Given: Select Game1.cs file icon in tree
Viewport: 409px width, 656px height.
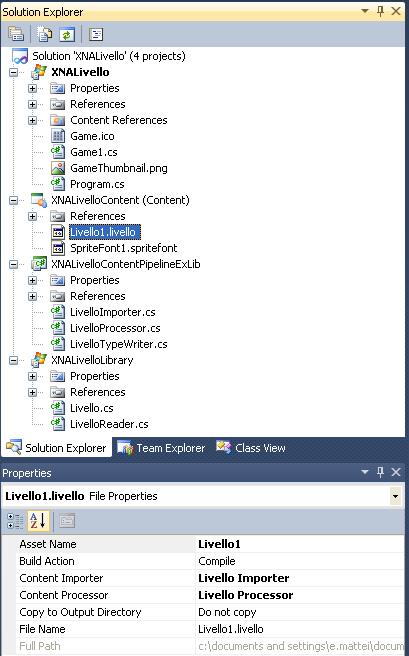Looking at the screenshot, I should pyautogui.click(x=58, y=152).
